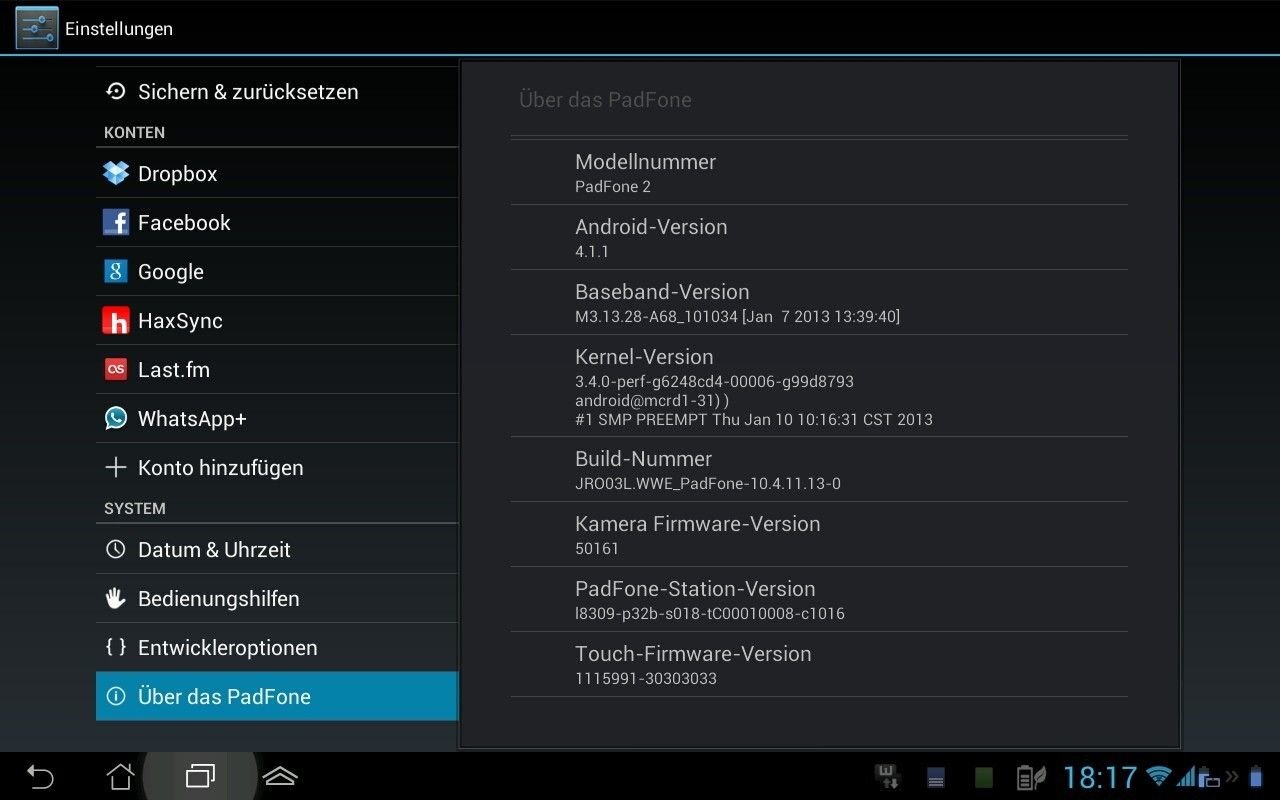This screenshot has height=800, width=1280.
Task: Tap the battery saver leaf icon
Action: coord(1031,777)
